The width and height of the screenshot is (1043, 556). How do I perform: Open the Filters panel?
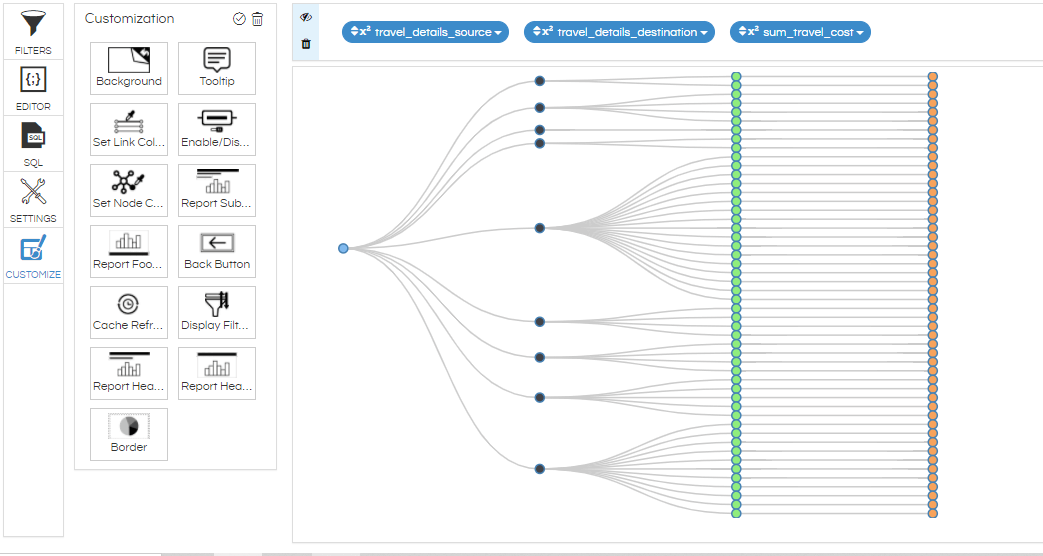(33, 31)
